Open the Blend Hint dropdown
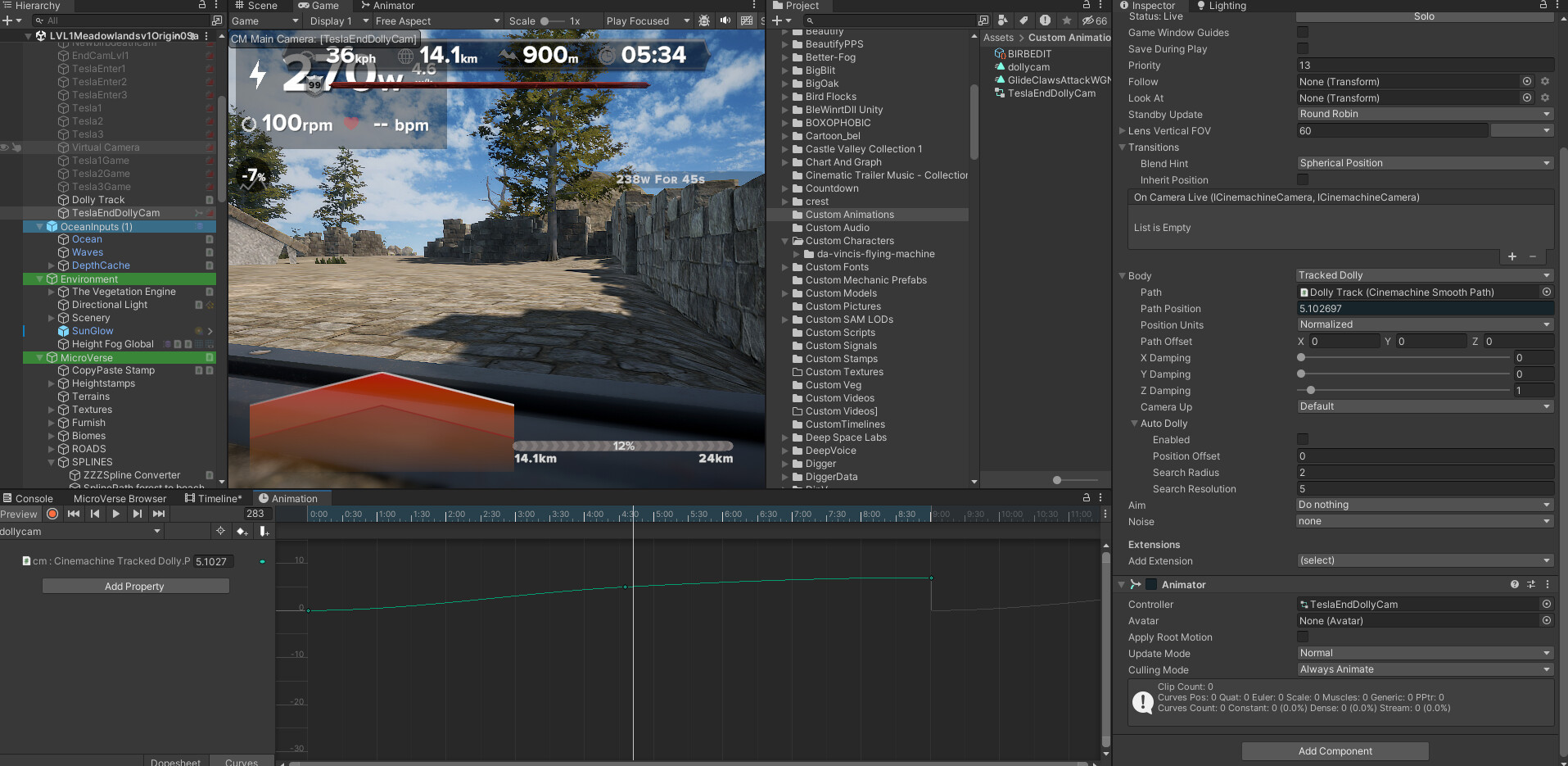 pos(1424,163)
